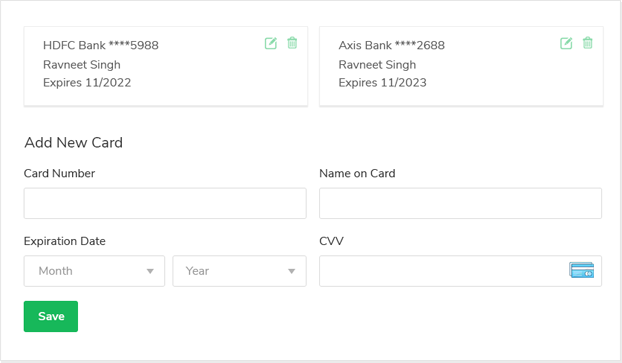Click the Add New Card heading
Viewport: 622px width, 363px height.
[x=73, y=142]
